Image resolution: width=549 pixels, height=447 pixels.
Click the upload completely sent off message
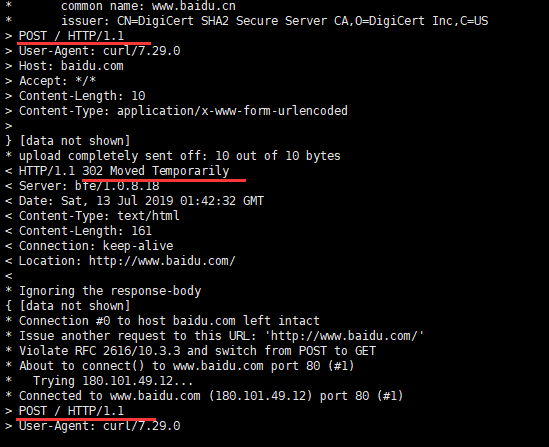(180, 156)
